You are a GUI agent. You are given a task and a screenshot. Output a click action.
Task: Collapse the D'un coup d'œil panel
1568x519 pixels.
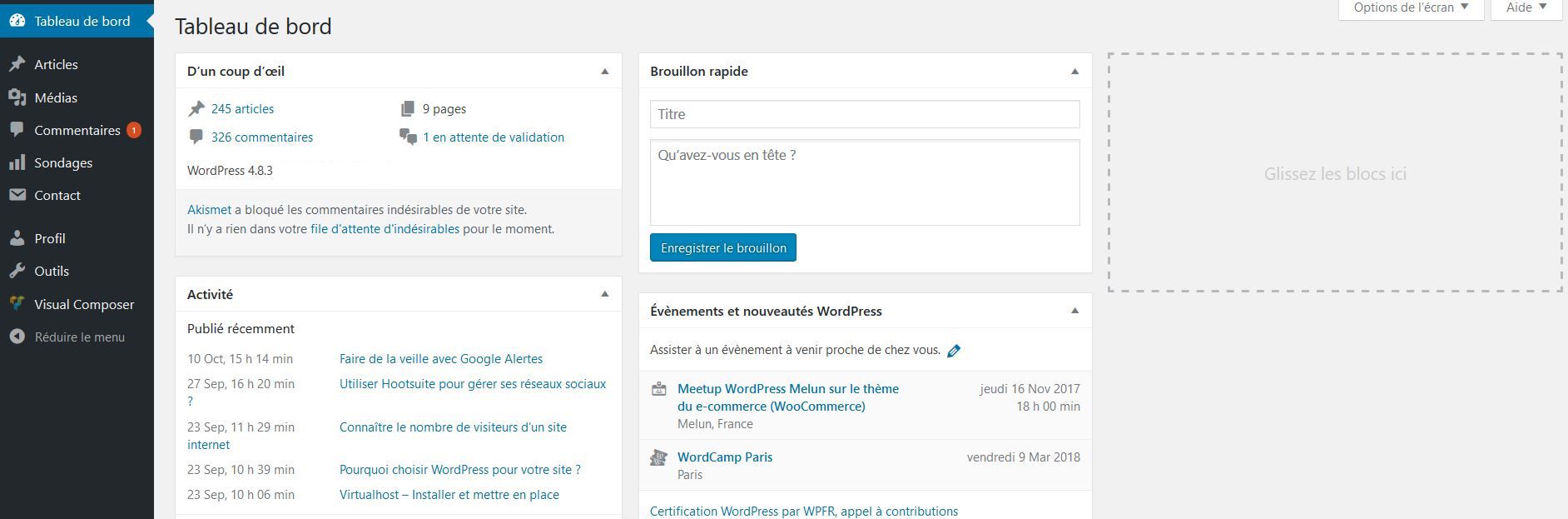tap(605, 72)
